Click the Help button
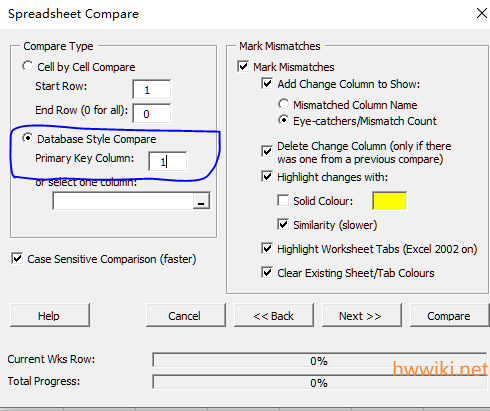The image size is (490, 411). point(50,315)
